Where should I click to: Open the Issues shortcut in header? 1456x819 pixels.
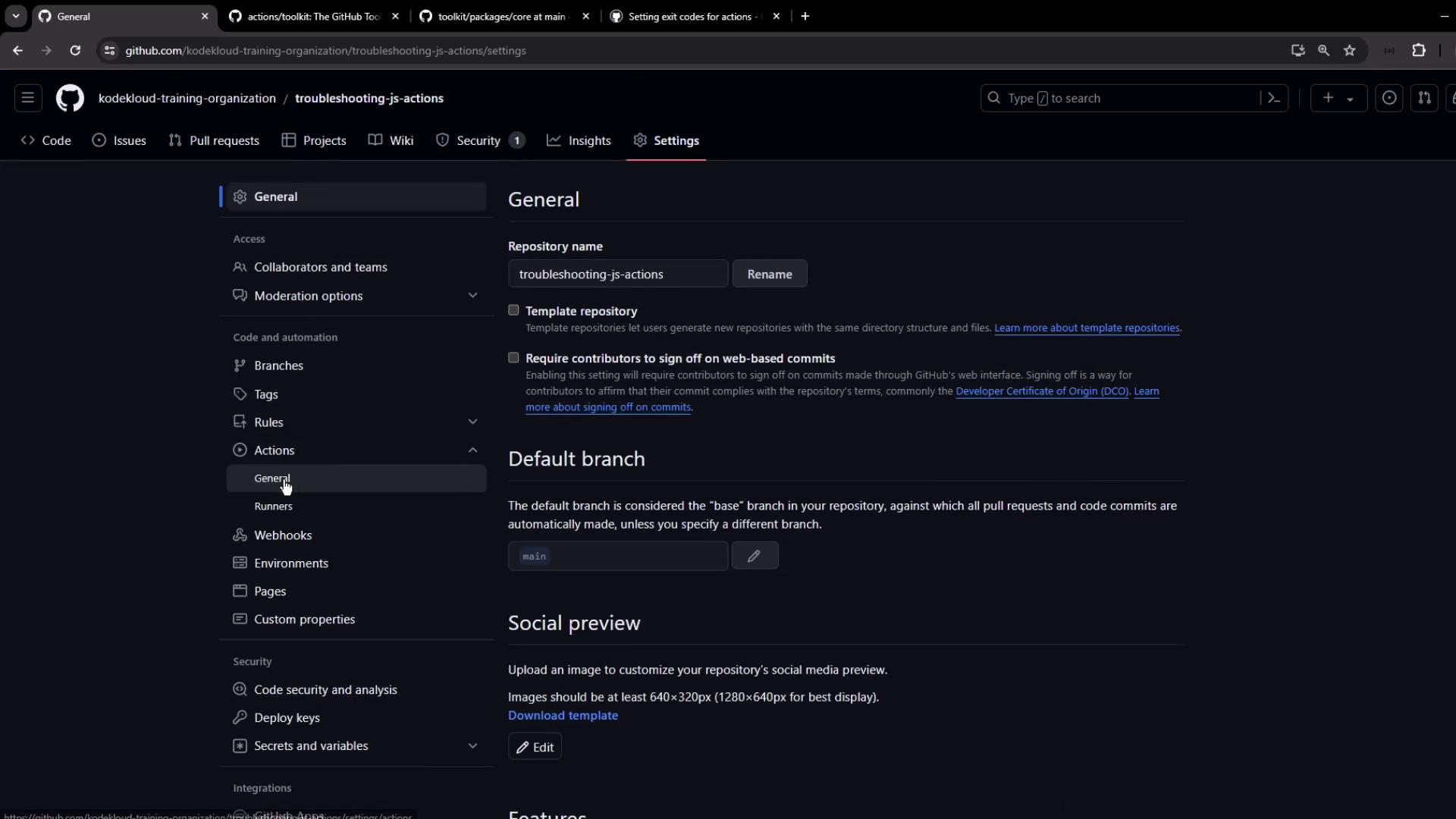[1389, 99]
